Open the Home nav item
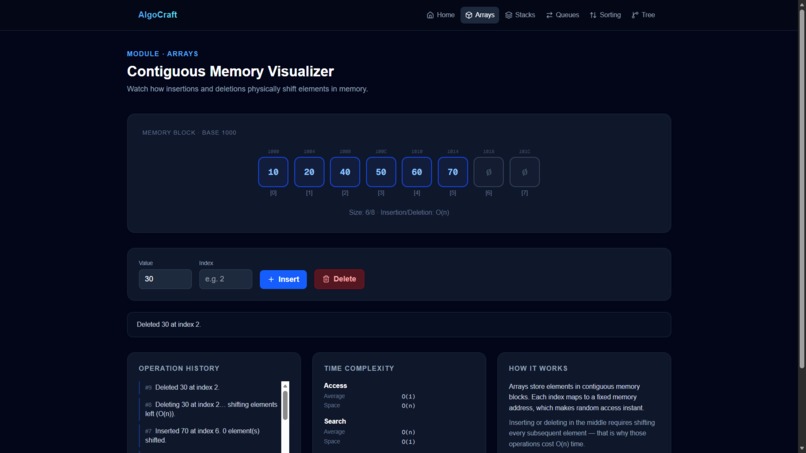 (441, 15)
